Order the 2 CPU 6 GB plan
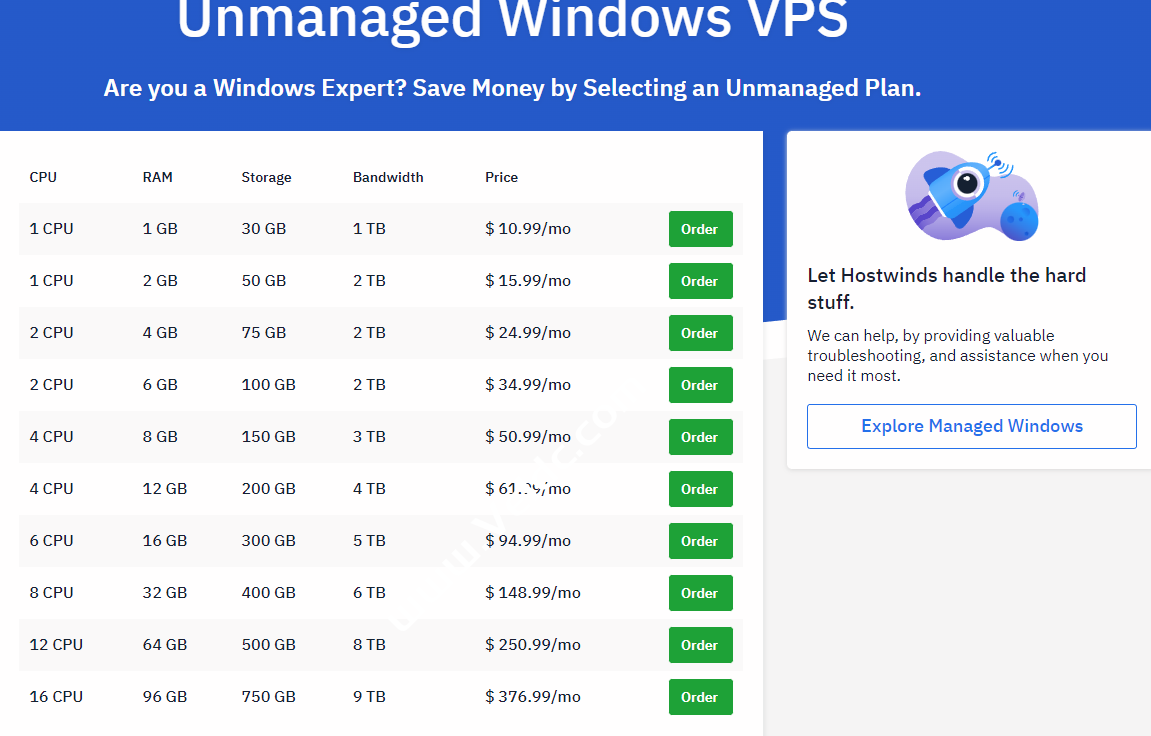This screenshot has height=736, width=1151. click(700, 385)
